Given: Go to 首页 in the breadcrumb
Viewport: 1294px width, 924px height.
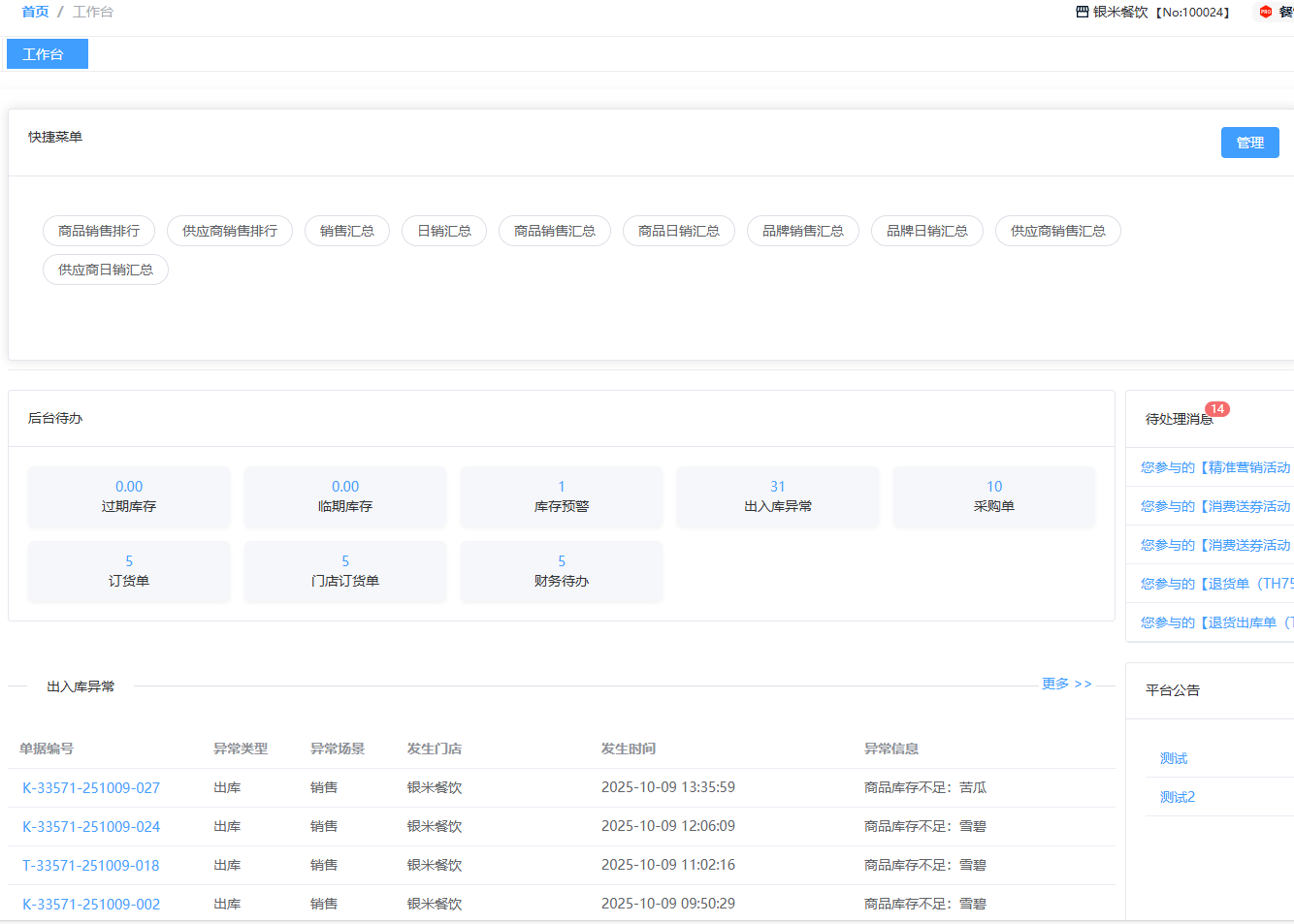Looking at the screenshot, I should click(35, 12).
